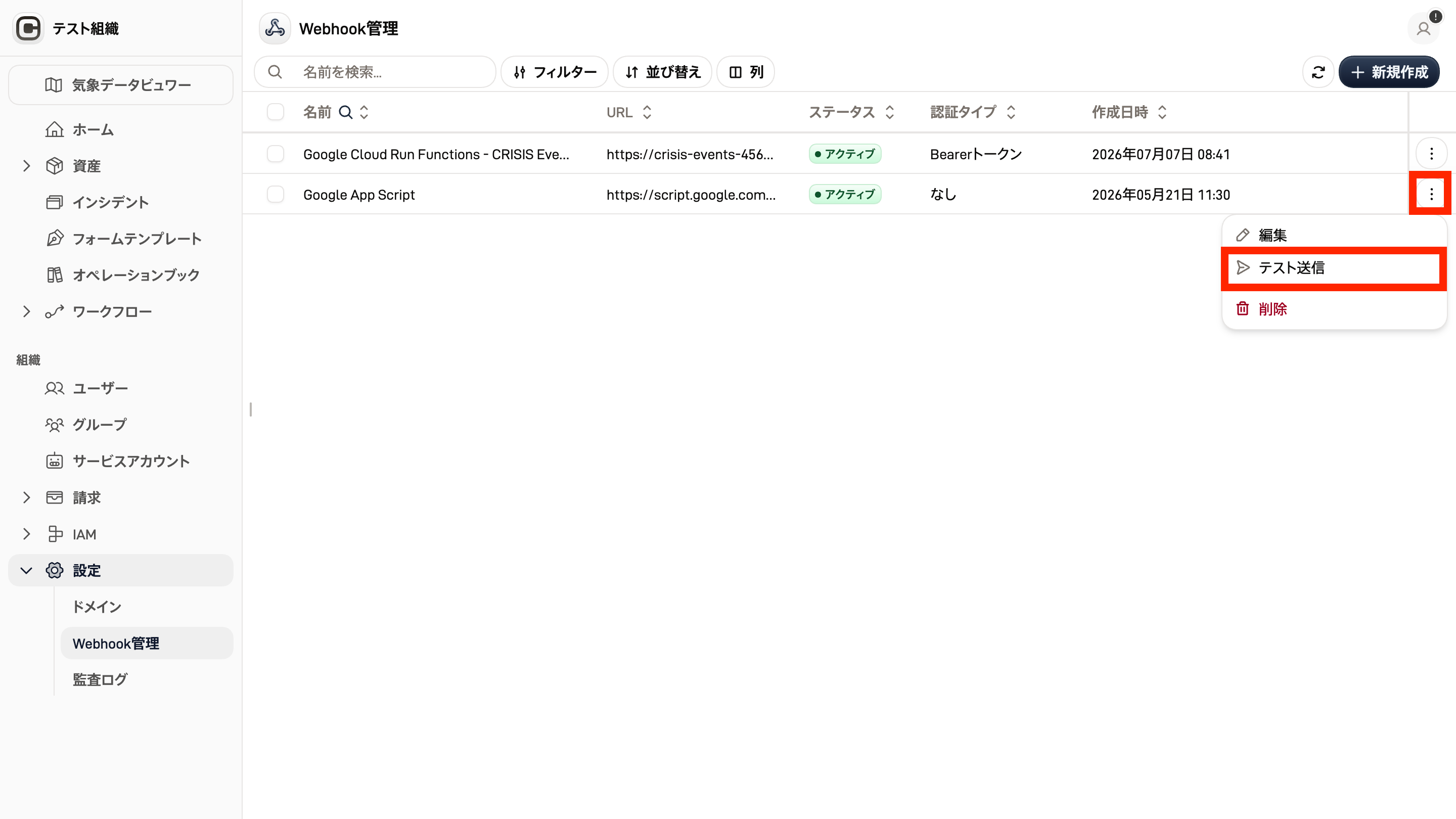Open 気象データビュワー button
This screenshot has height=819, width=1456.
[x=120, y=85]
